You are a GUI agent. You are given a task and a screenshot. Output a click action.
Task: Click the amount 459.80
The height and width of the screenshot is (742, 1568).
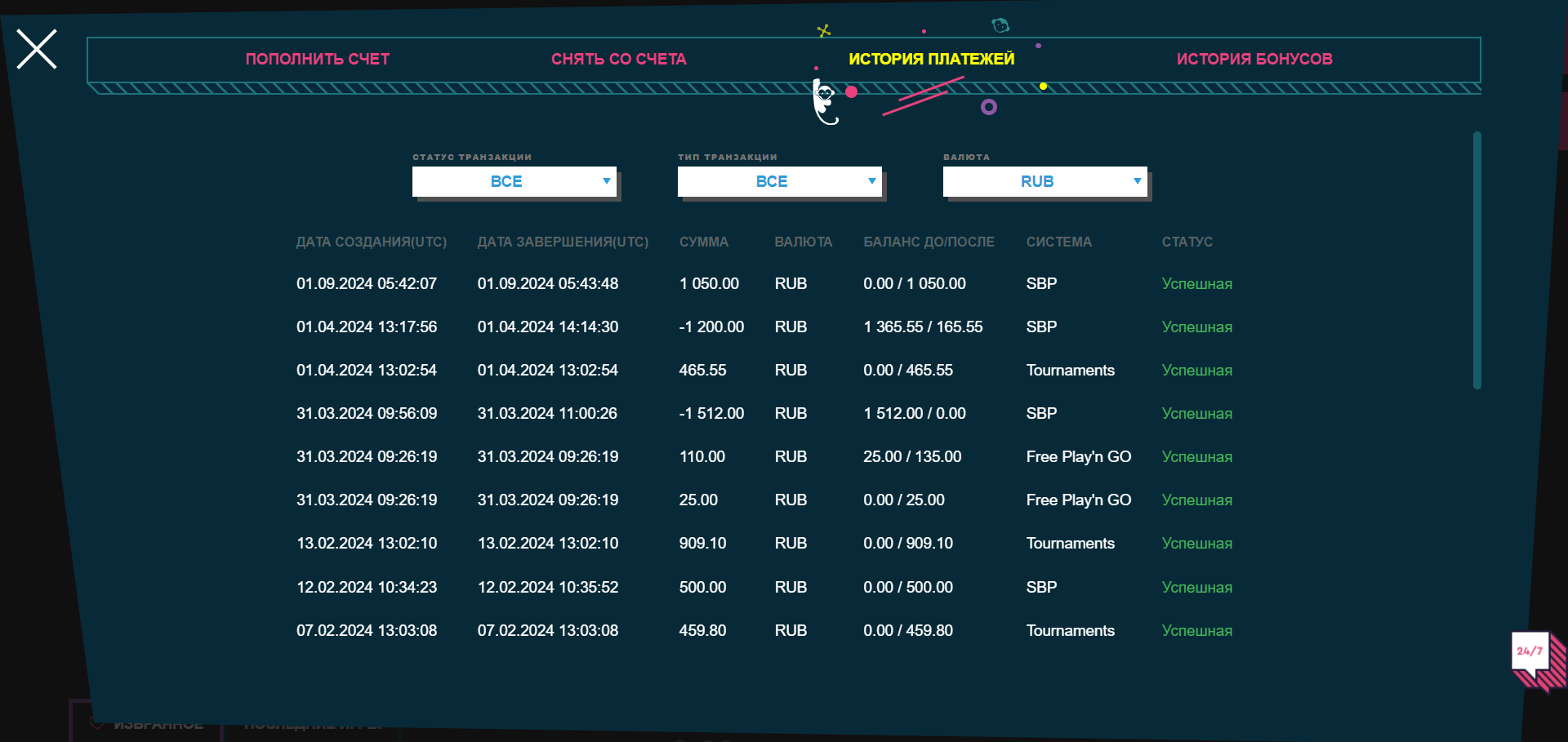click(x=702, y=630)
